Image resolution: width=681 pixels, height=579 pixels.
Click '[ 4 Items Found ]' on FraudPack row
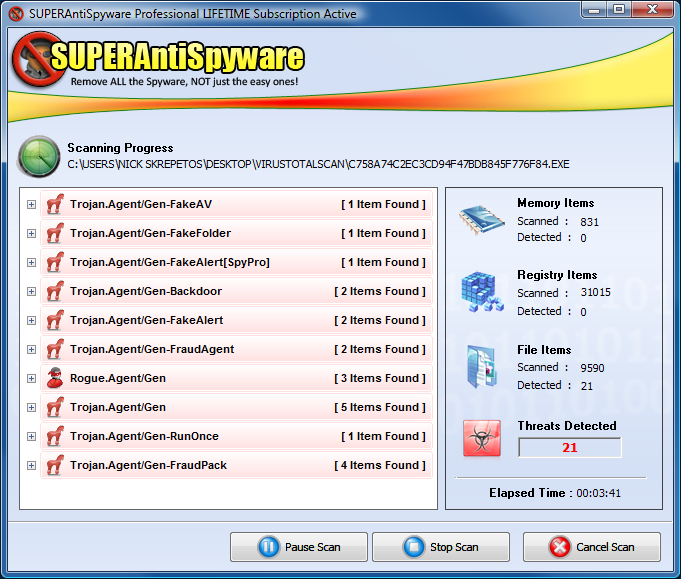pyautogui.click(x=380, y=465)
